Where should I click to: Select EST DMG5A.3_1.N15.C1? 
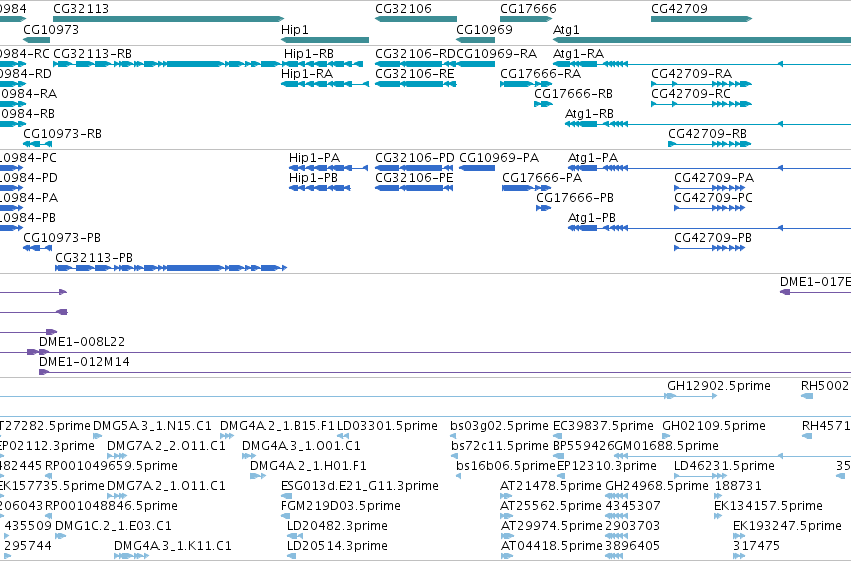coord(152,426)
